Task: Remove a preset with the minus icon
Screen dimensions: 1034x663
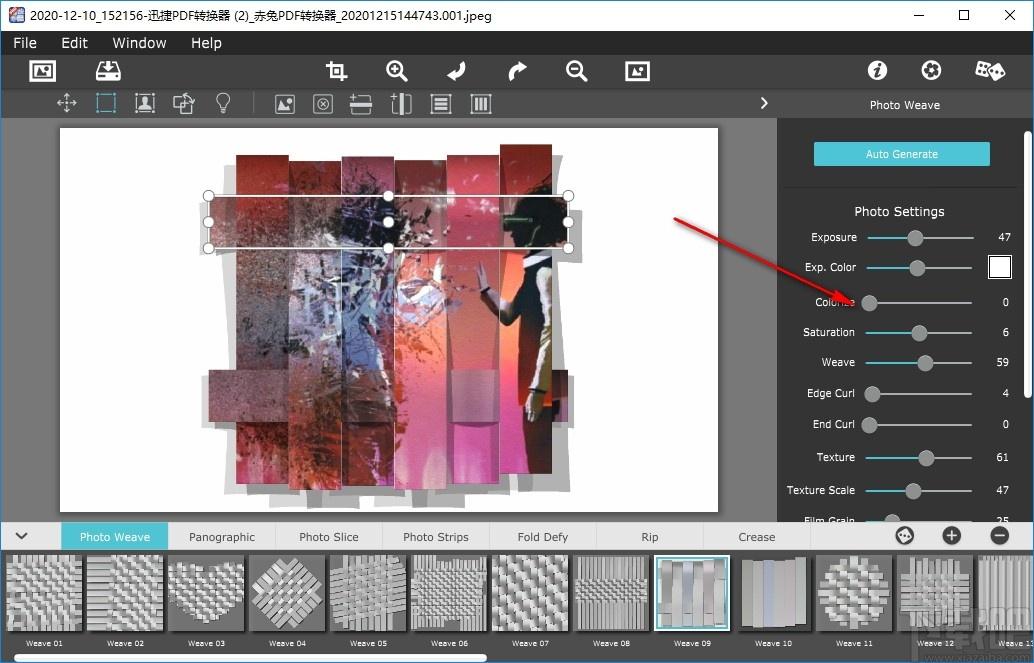Action: pyautogui.click(x=1000, y=536)
